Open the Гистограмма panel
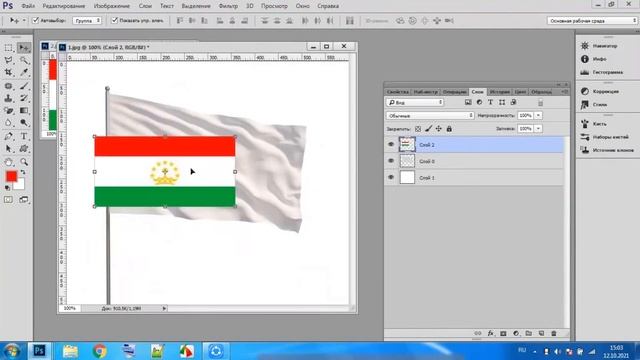This screenshot has height=360, width=640. 602,72
